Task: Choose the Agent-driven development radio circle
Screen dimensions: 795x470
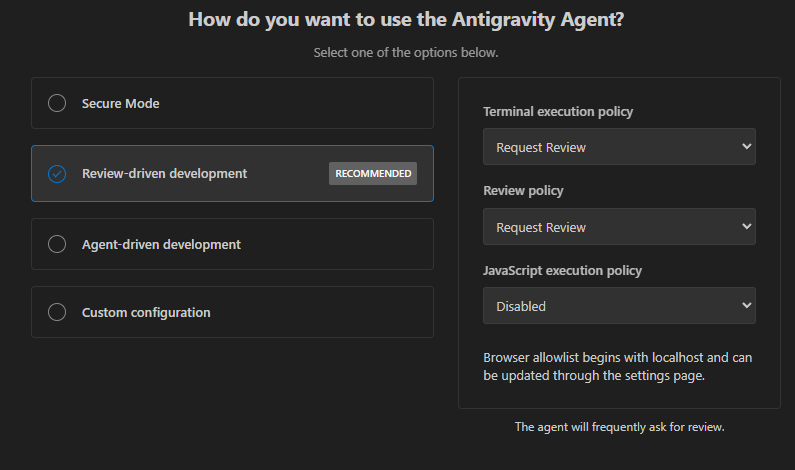Action: pyautogui.click(x=57, y=244)
